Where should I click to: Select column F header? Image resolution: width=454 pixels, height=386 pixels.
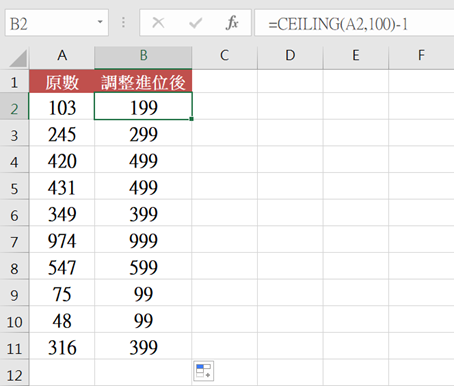[421, 55]
